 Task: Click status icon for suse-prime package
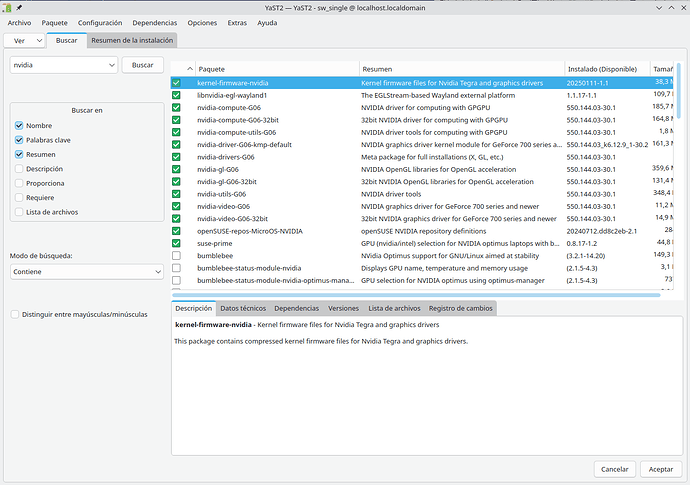(x=177, y=243)
